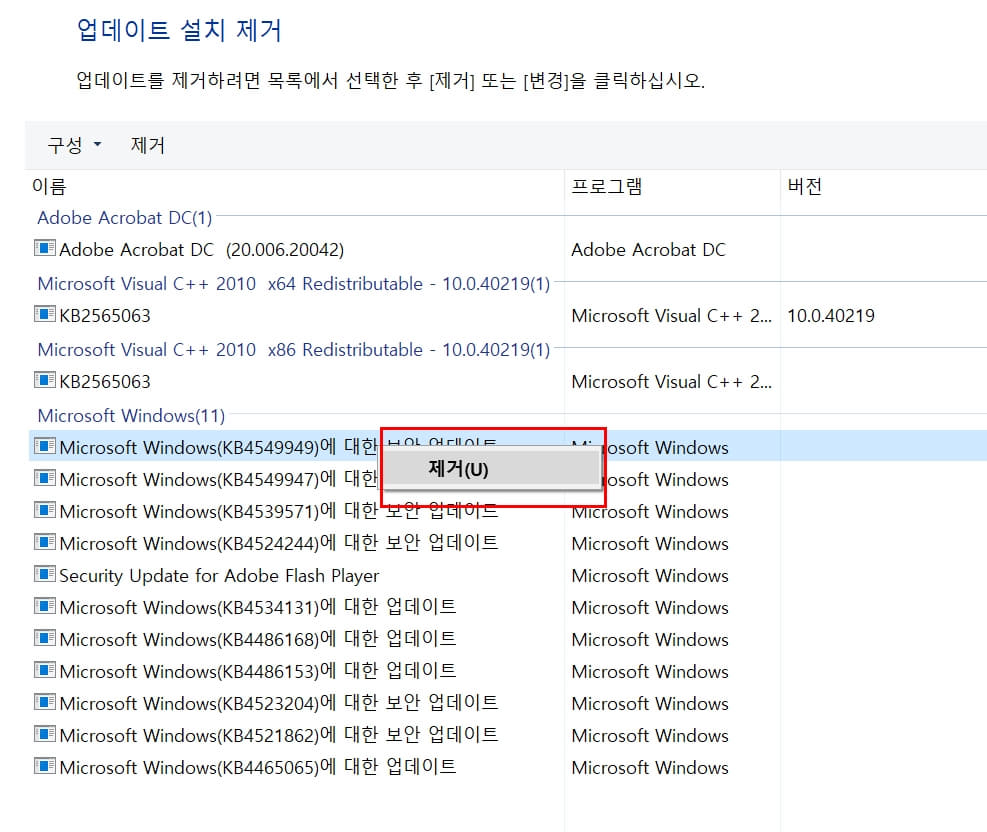The width and height of the screenshot is (987, 832).
Task: Click the update icon for KB4465065
Action: [45, 767]
